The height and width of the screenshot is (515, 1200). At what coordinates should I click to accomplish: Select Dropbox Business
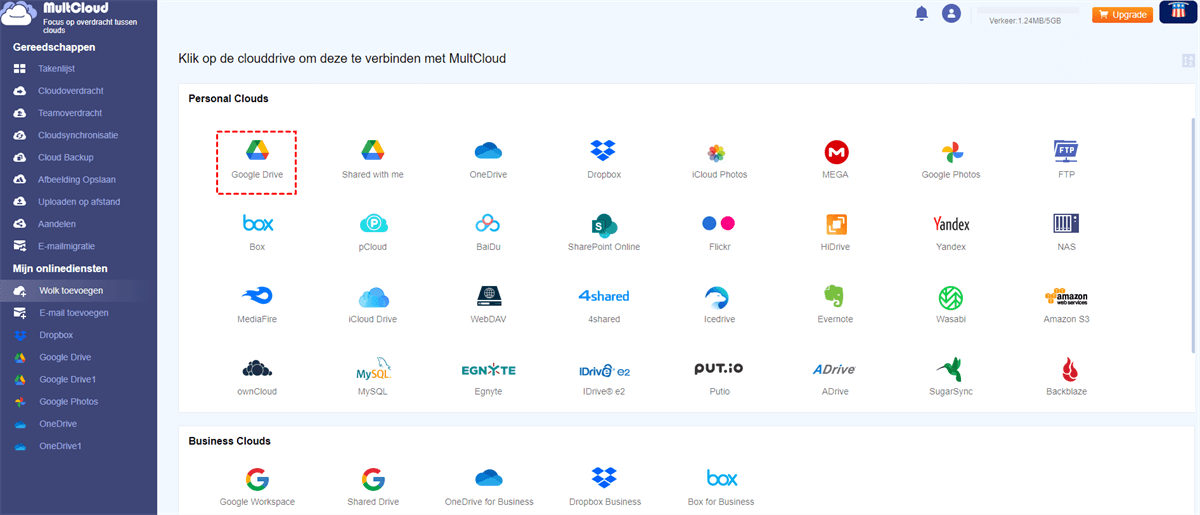603,486
